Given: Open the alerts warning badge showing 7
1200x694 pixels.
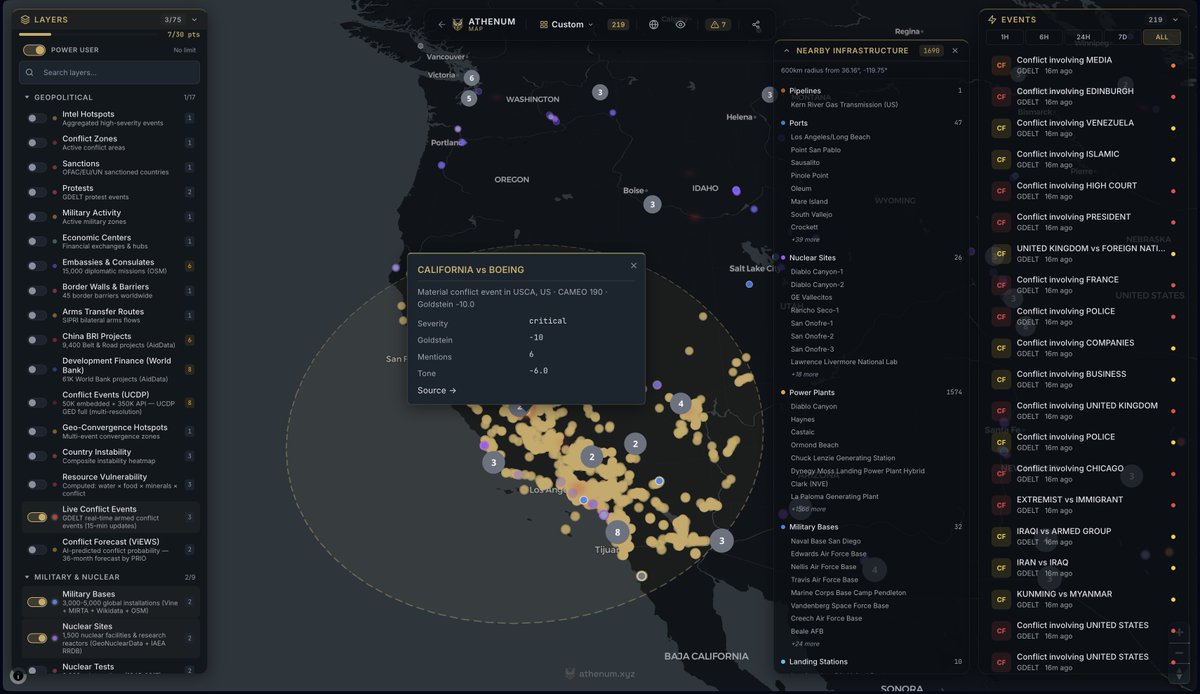Looking at the screenshot, I should tap(717, 24).
